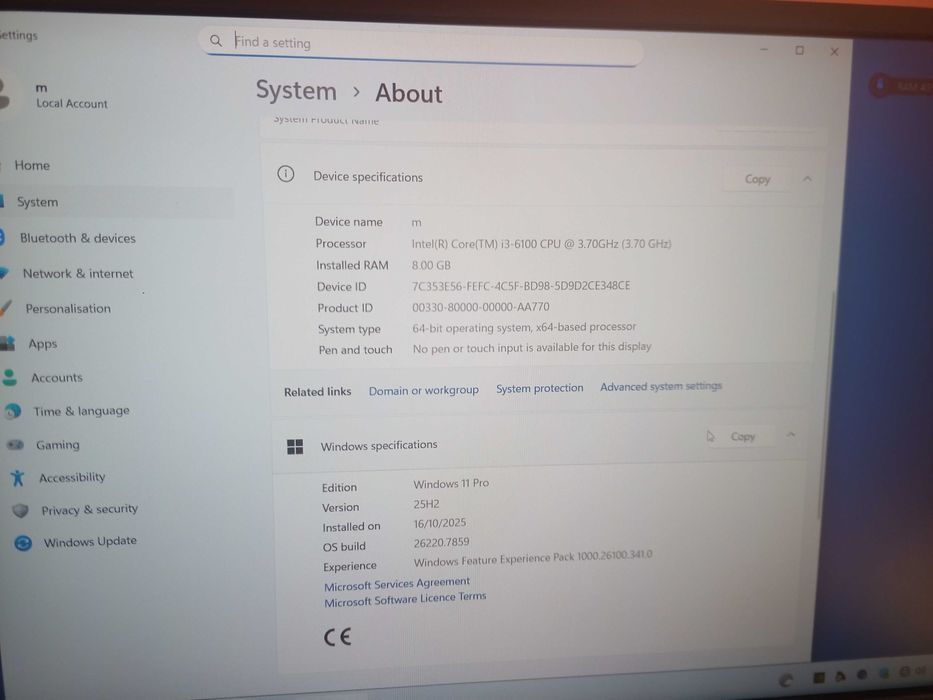This screenshot has height=700, width=933.
Task: Open Accounts settings
Action: pyautogui.click(x=57, y=378)
